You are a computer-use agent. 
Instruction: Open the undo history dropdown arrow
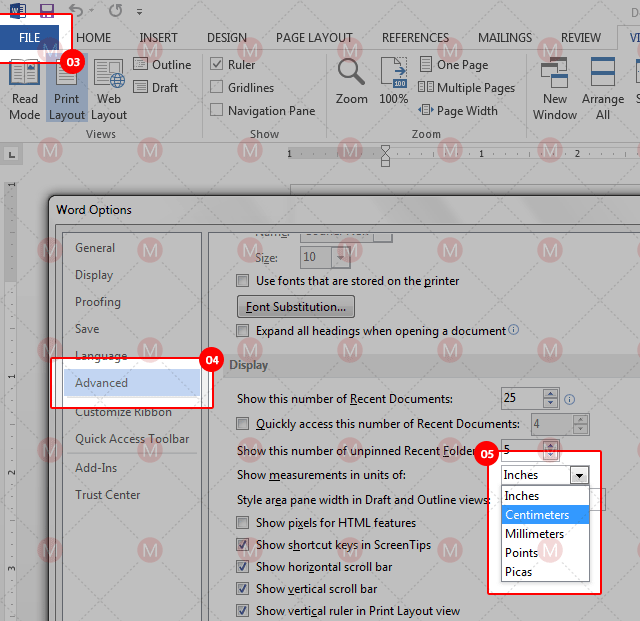[91, 11]
